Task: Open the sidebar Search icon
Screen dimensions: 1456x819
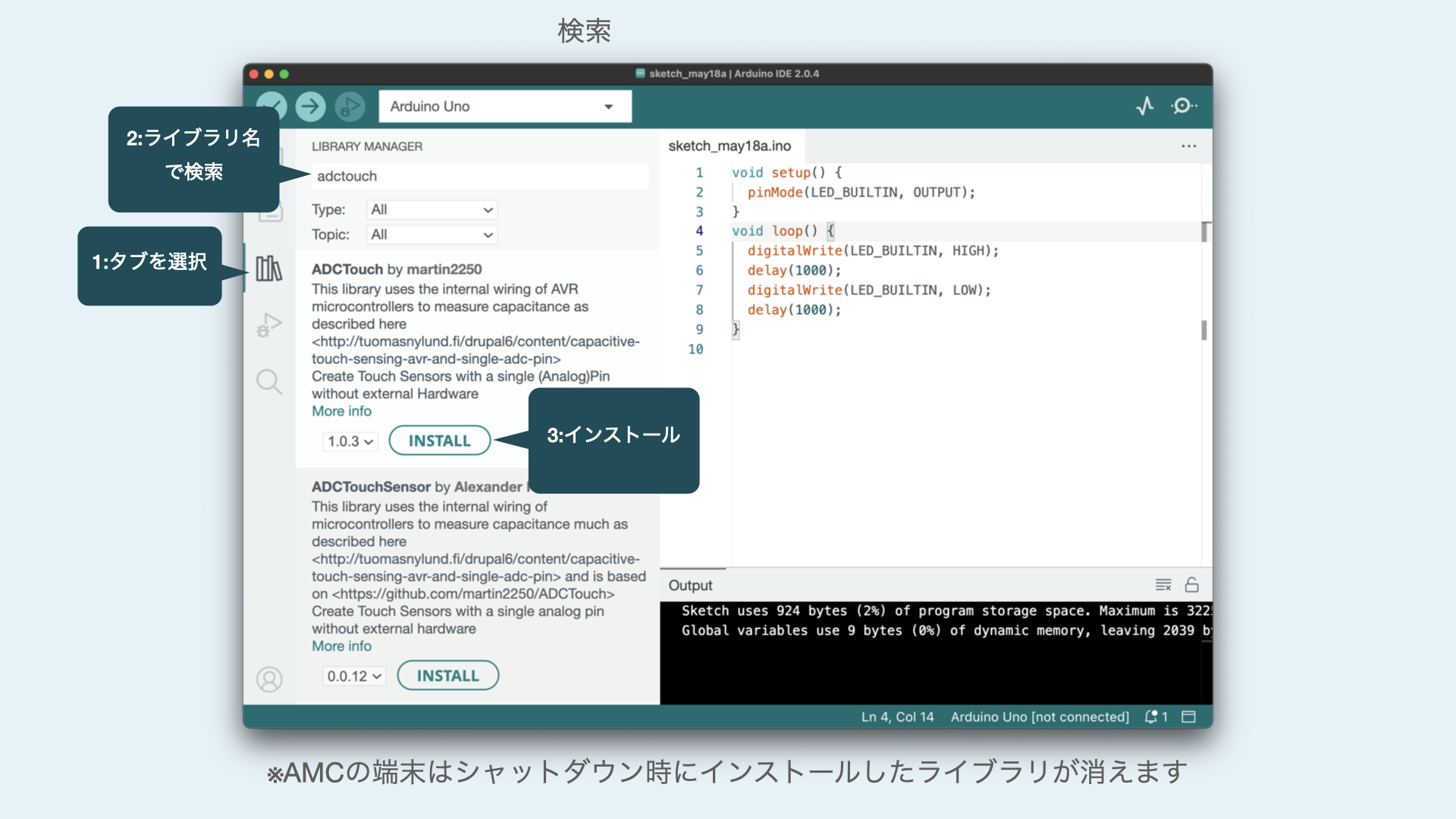Action: coord(268,381)
